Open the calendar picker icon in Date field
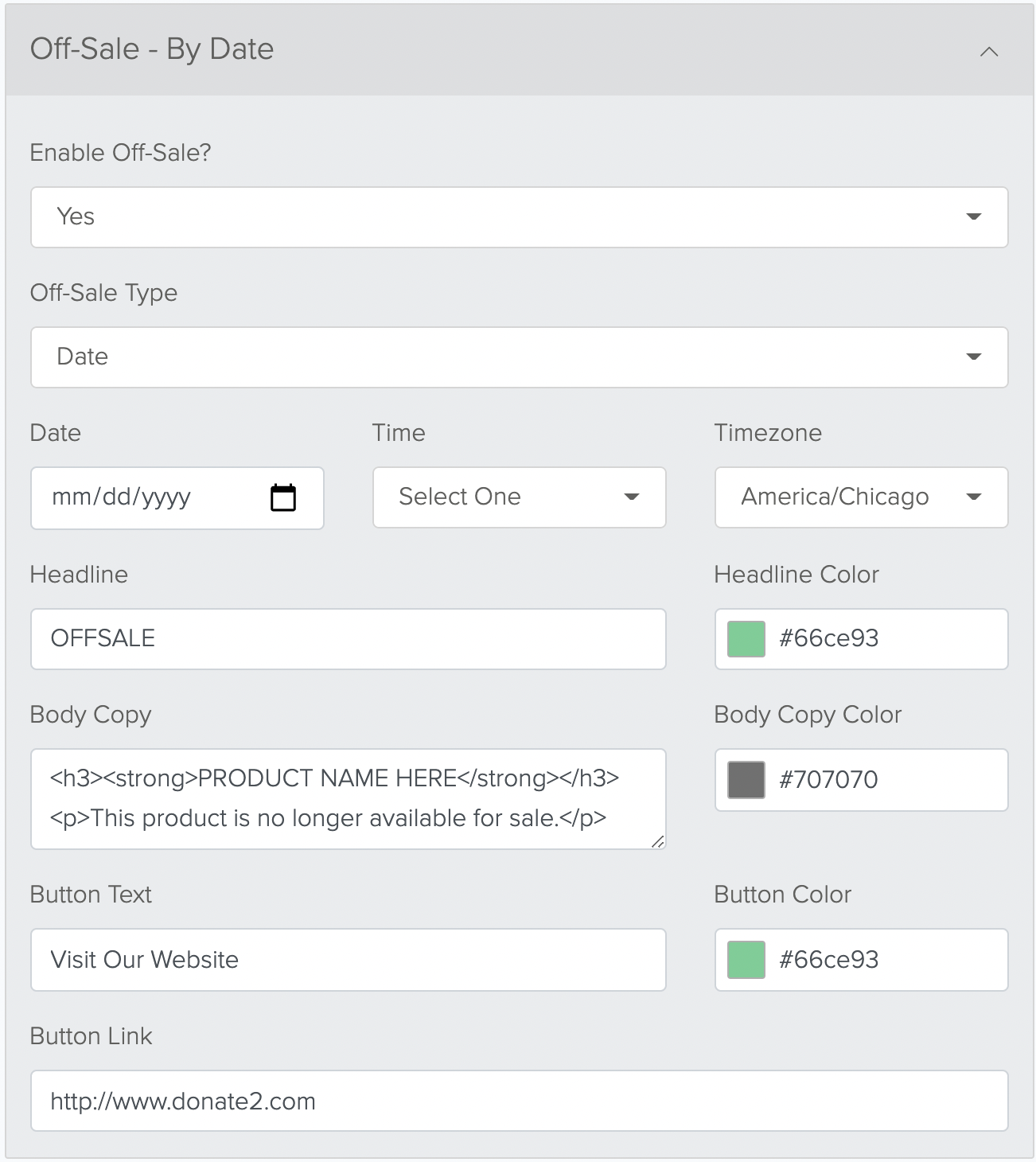This screenshot has width=1036, height=1162. point(282,497)
